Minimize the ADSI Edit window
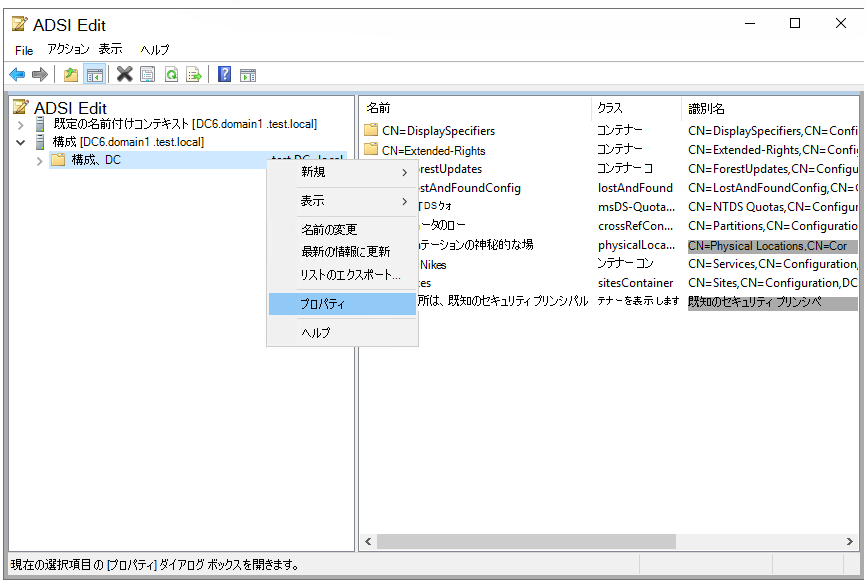 pos(750,23)
